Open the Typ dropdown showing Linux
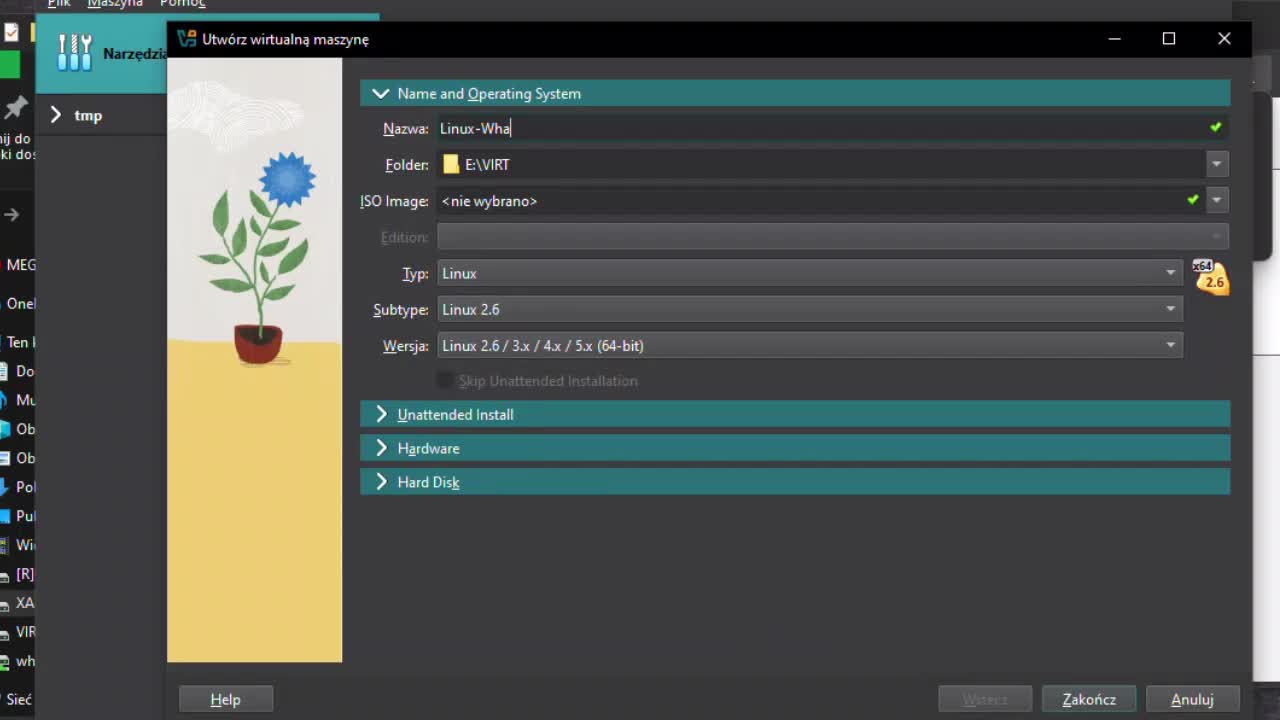 810,273
